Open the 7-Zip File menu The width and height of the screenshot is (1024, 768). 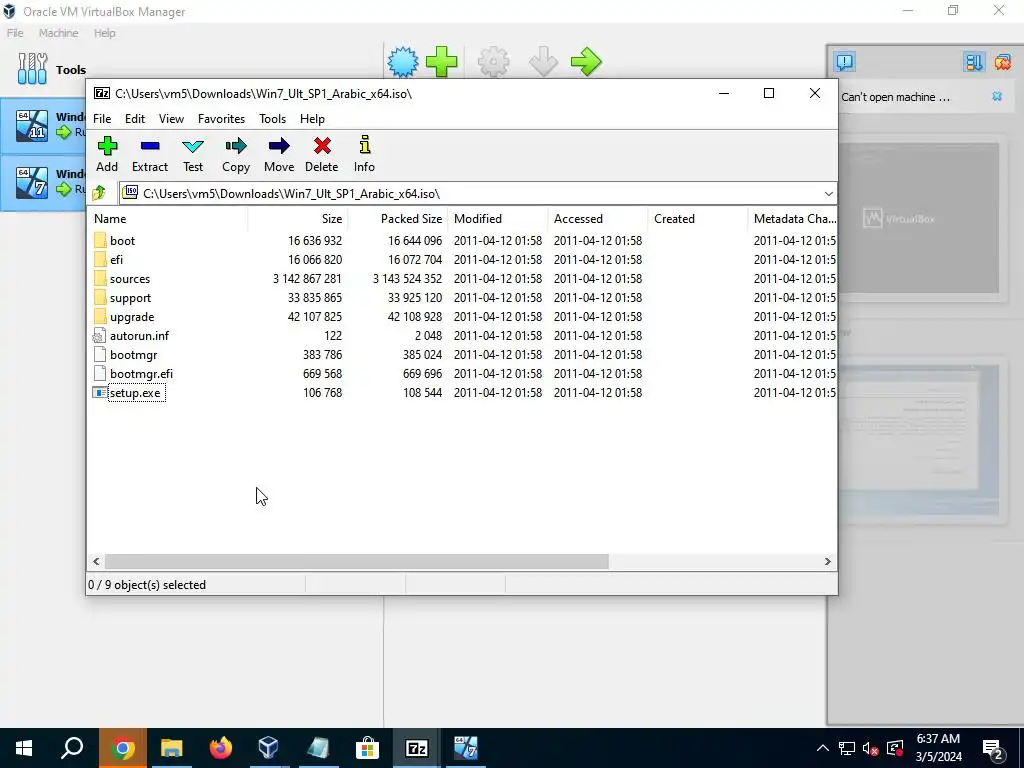coord(102,119)
